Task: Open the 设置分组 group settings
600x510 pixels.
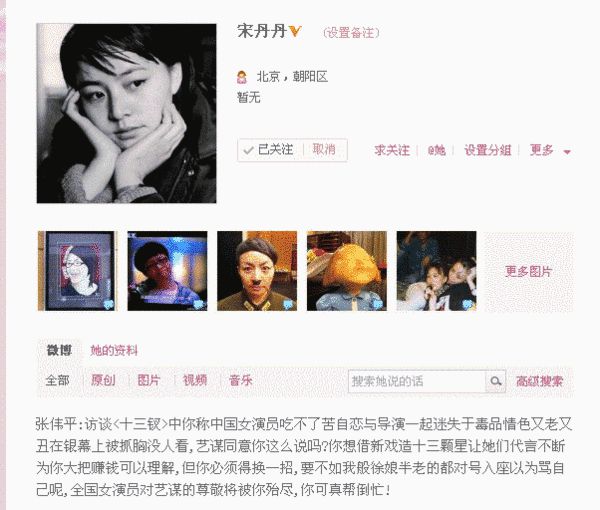Action: [488, 150]
